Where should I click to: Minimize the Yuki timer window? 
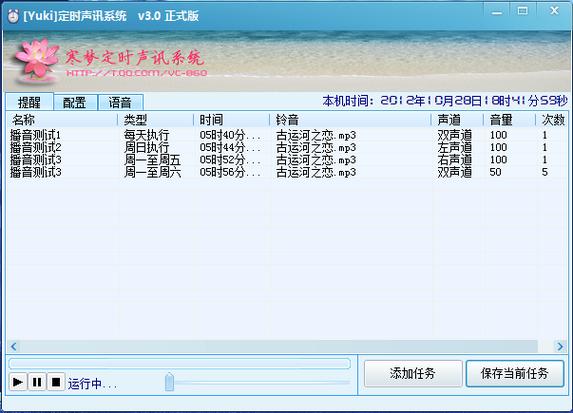tap(496, 12)
